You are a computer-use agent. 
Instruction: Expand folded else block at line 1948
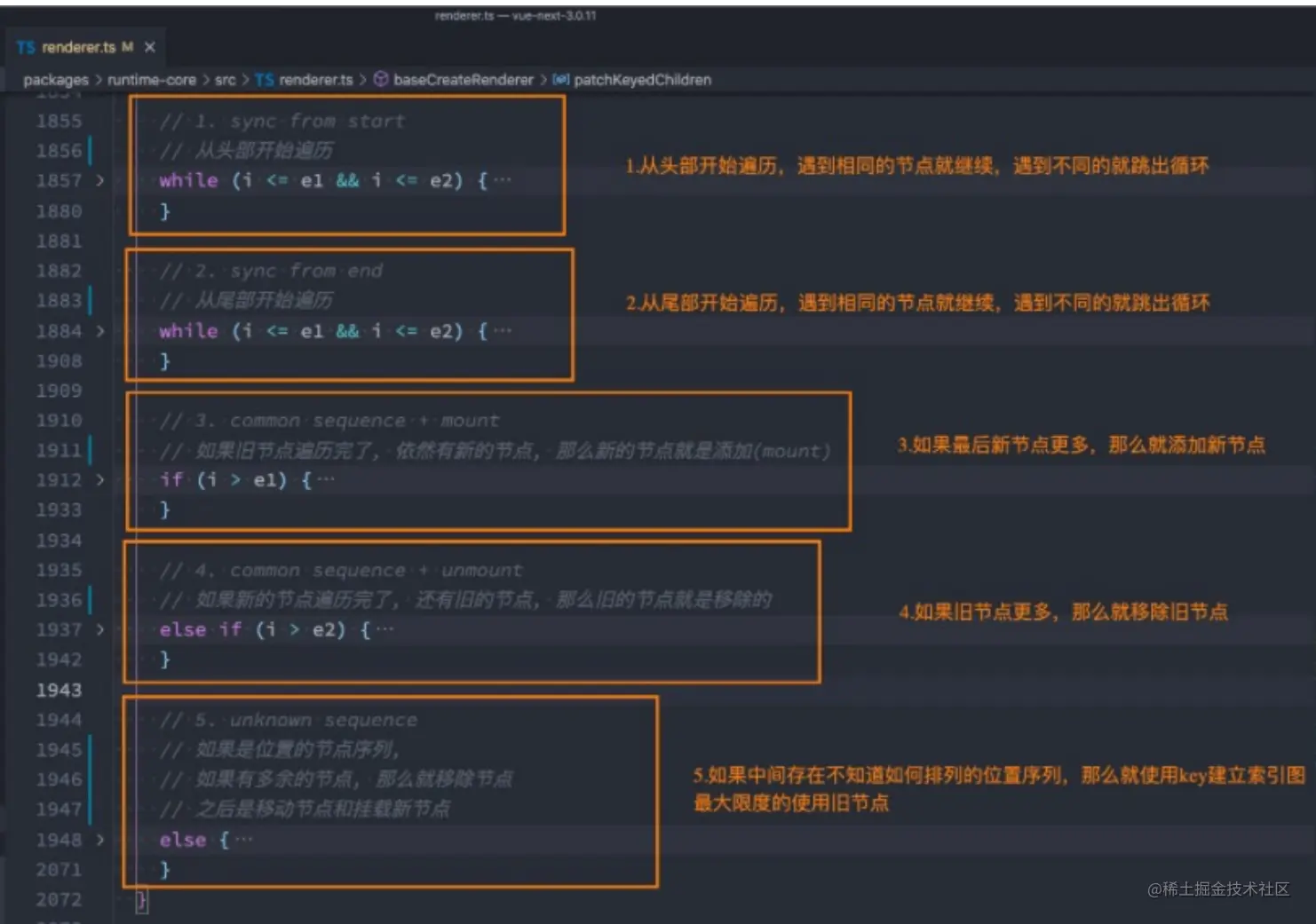tap(99, 840)
